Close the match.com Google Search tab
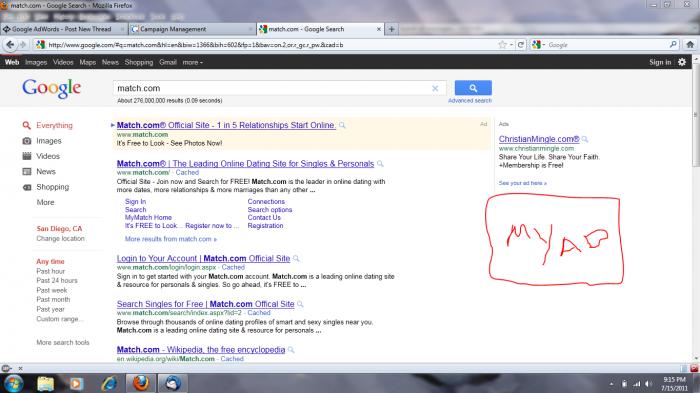The width and height of the screenshot is (700, 393). click(x=379, y=29)
